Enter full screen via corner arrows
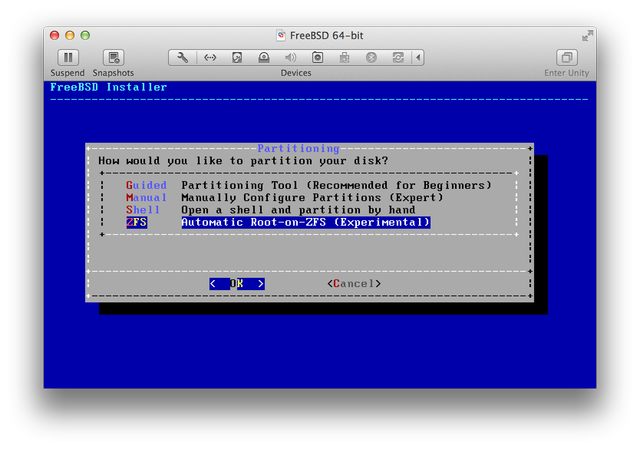 [x=587, y=36]
